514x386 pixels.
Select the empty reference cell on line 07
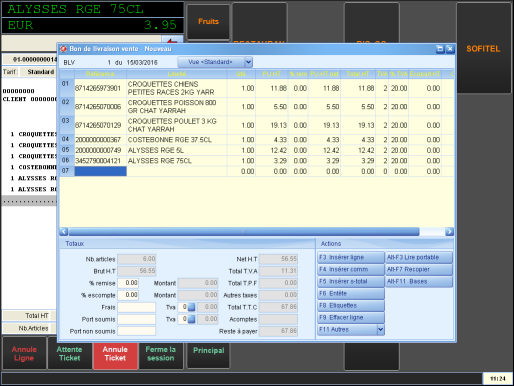click(100, 171)
